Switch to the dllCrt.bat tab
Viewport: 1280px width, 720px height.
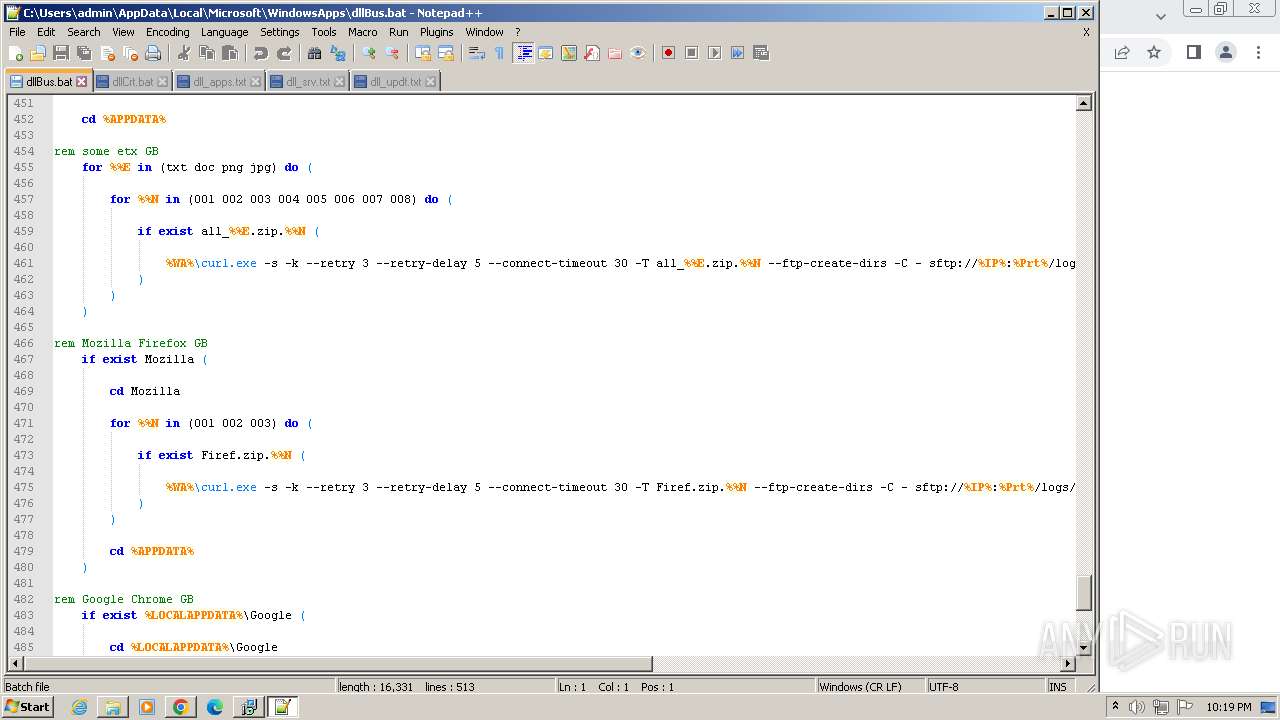pyautogui.click(x=132, y=82)
